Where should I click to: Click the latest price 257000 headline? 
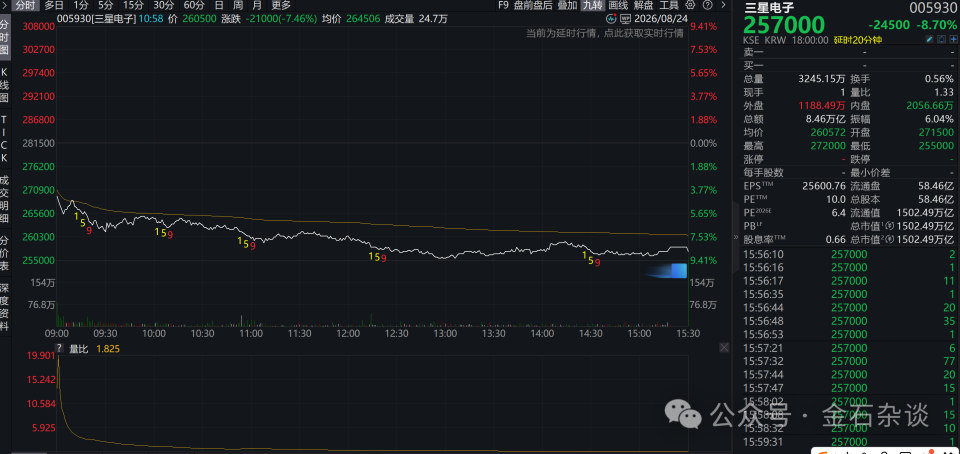[784, 25]
